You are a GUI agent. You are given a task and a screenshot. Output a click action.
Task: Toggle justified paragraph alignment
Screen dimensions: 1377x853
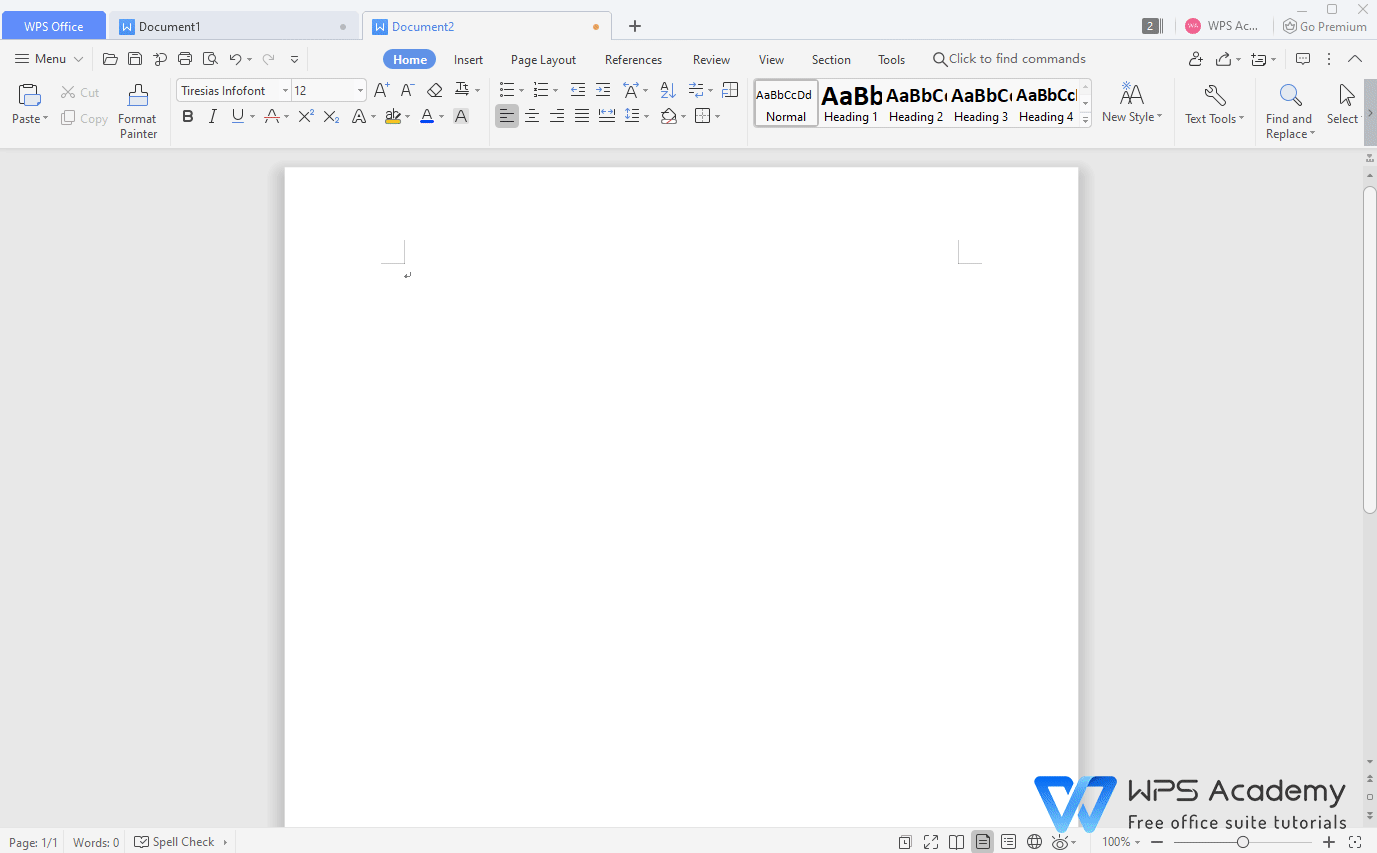tap(581, 116)
